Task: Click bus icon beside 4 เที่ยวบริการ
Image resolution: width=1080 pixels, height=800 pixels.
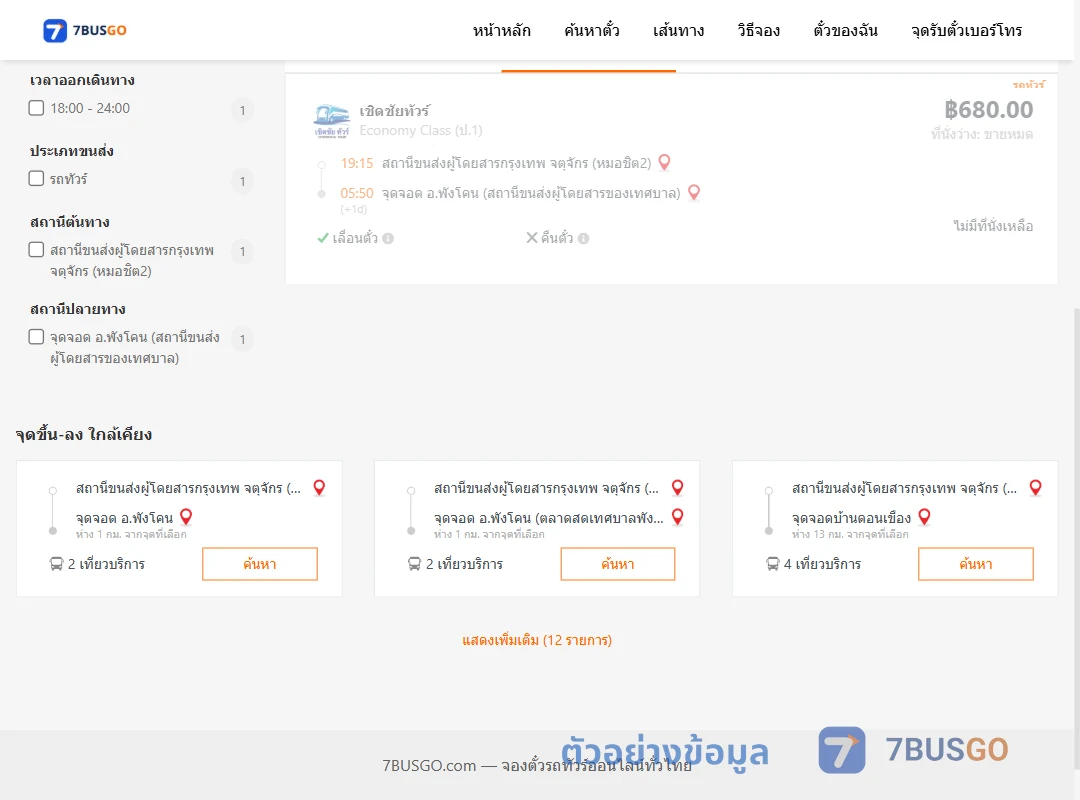Action: click(x=773, y=564)
